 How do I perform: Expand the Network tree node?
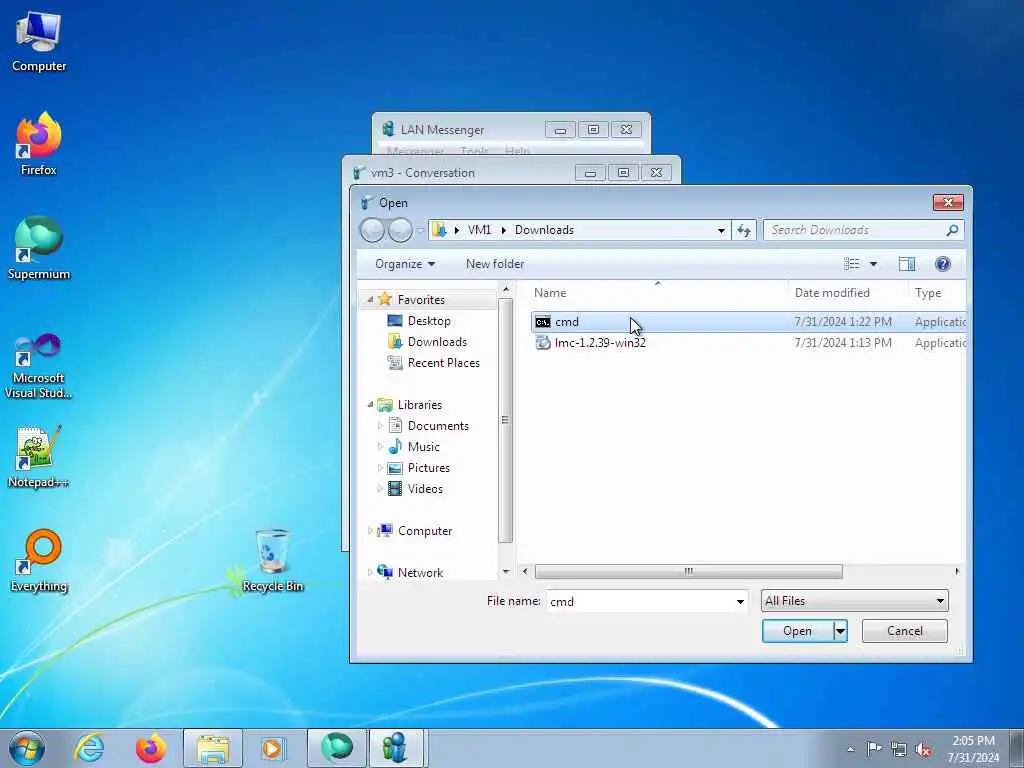click(x=370, y=573)
